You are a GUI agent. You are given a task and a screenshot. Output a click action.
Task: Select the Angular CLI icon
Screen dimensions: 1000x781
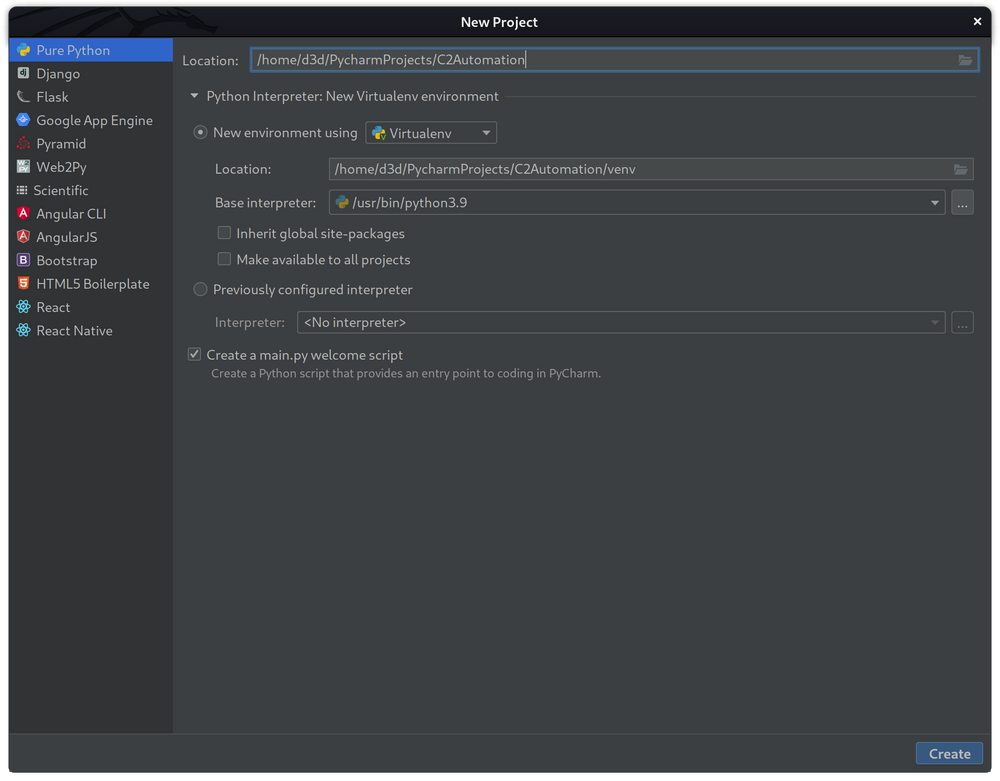[22, 213]
